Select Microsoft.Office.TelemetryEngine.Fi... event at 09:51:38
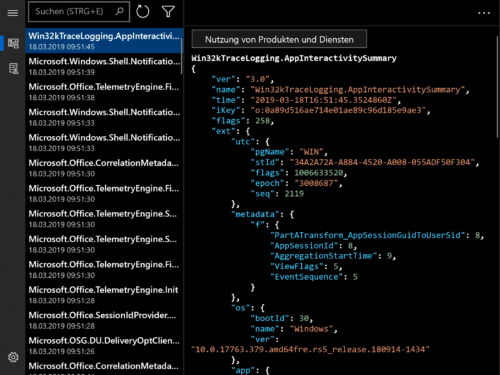500x375 pixels. [104, 91]
